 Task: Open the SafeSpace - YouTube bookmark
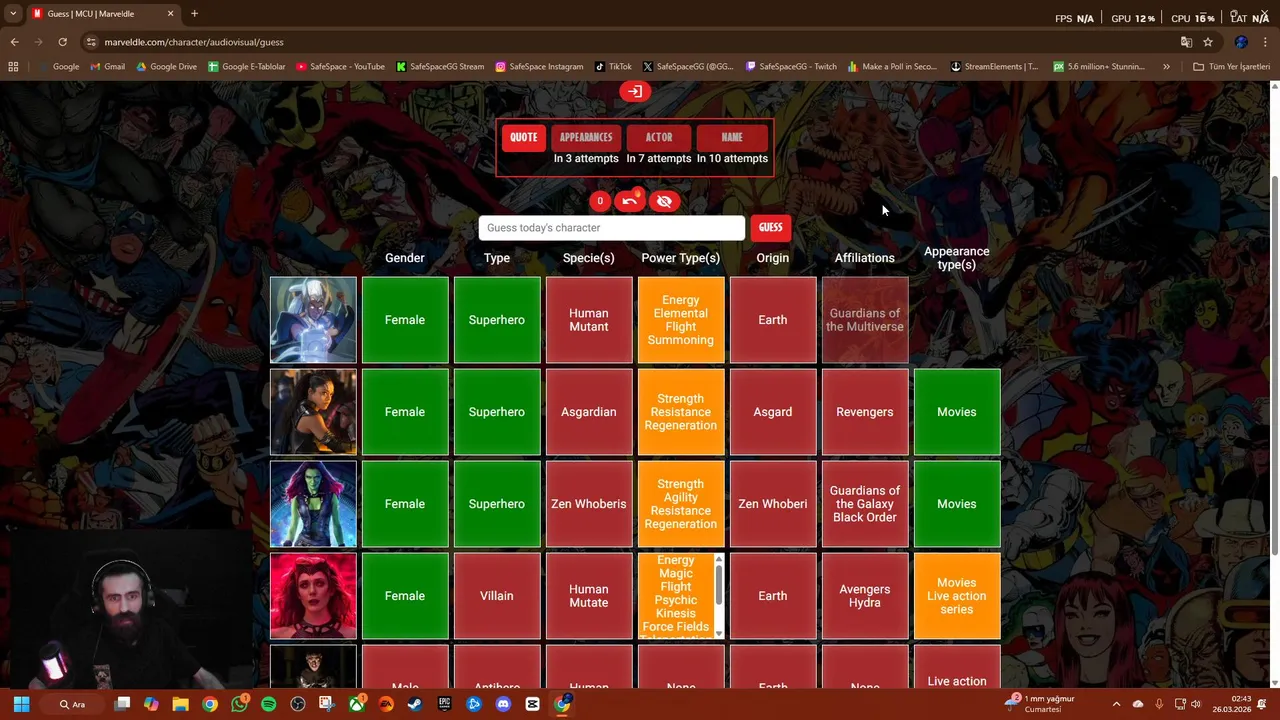[340, 67]
